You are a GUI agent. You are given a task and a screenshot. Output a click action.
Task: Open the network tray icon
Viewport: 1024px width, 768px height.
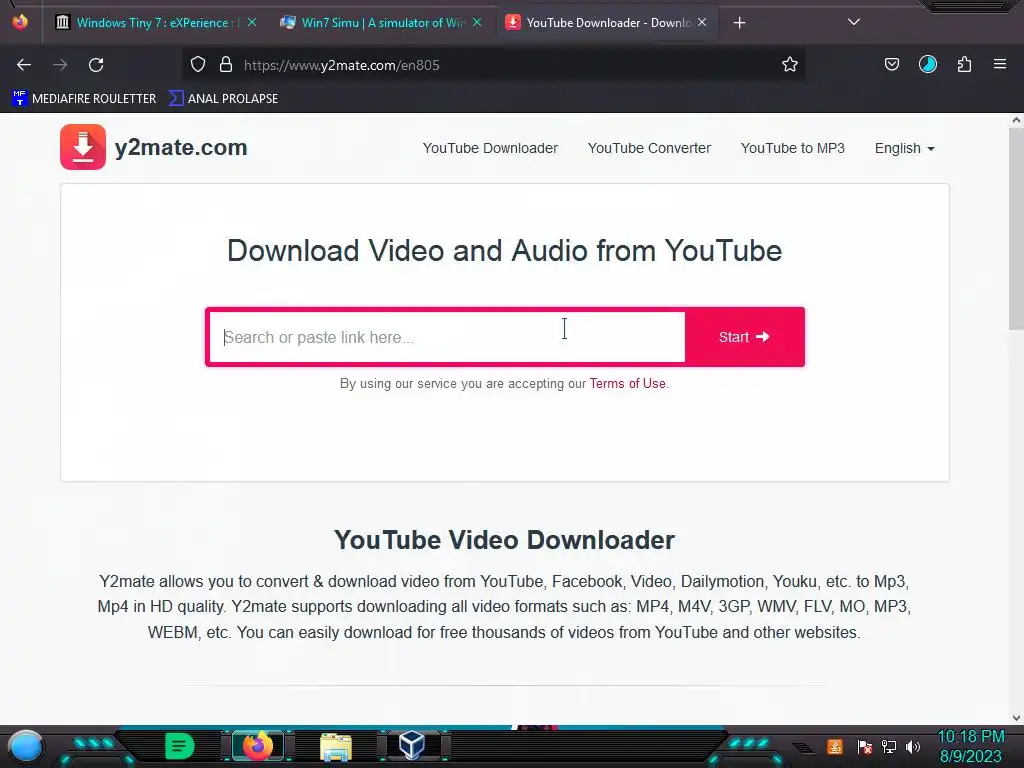(889, 746)
